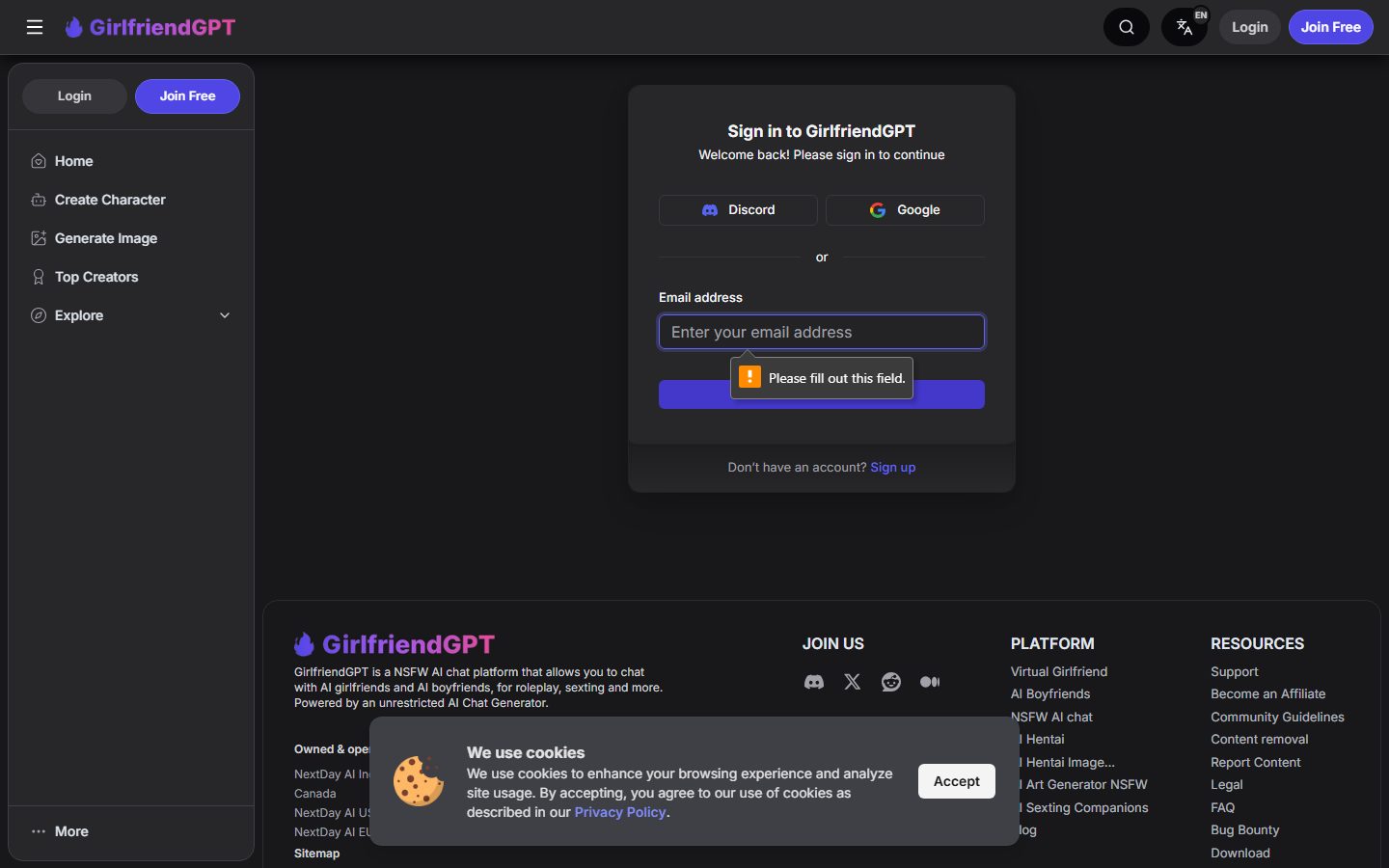The width and height of the screenshot is (1389, 868).
Task: Open the Legal link
Action: pos(1227,784)
